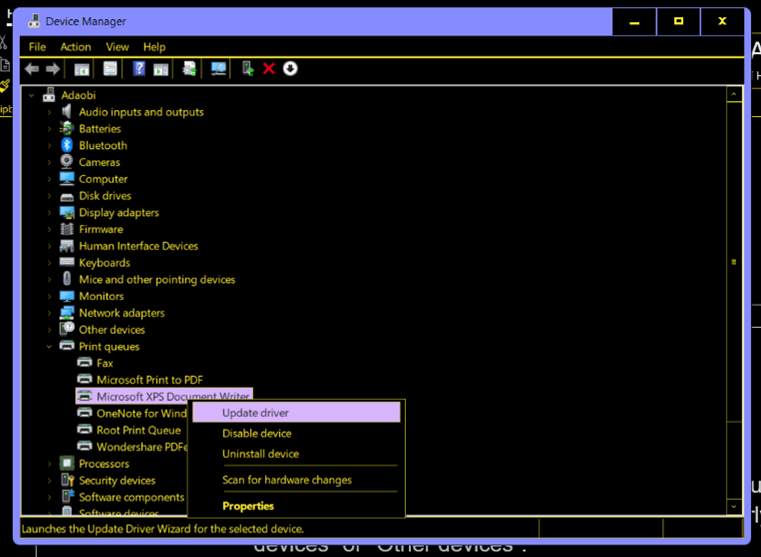The image size is (761, 557).
Task: Open the Action menu
Action: [x=76, y=47]
